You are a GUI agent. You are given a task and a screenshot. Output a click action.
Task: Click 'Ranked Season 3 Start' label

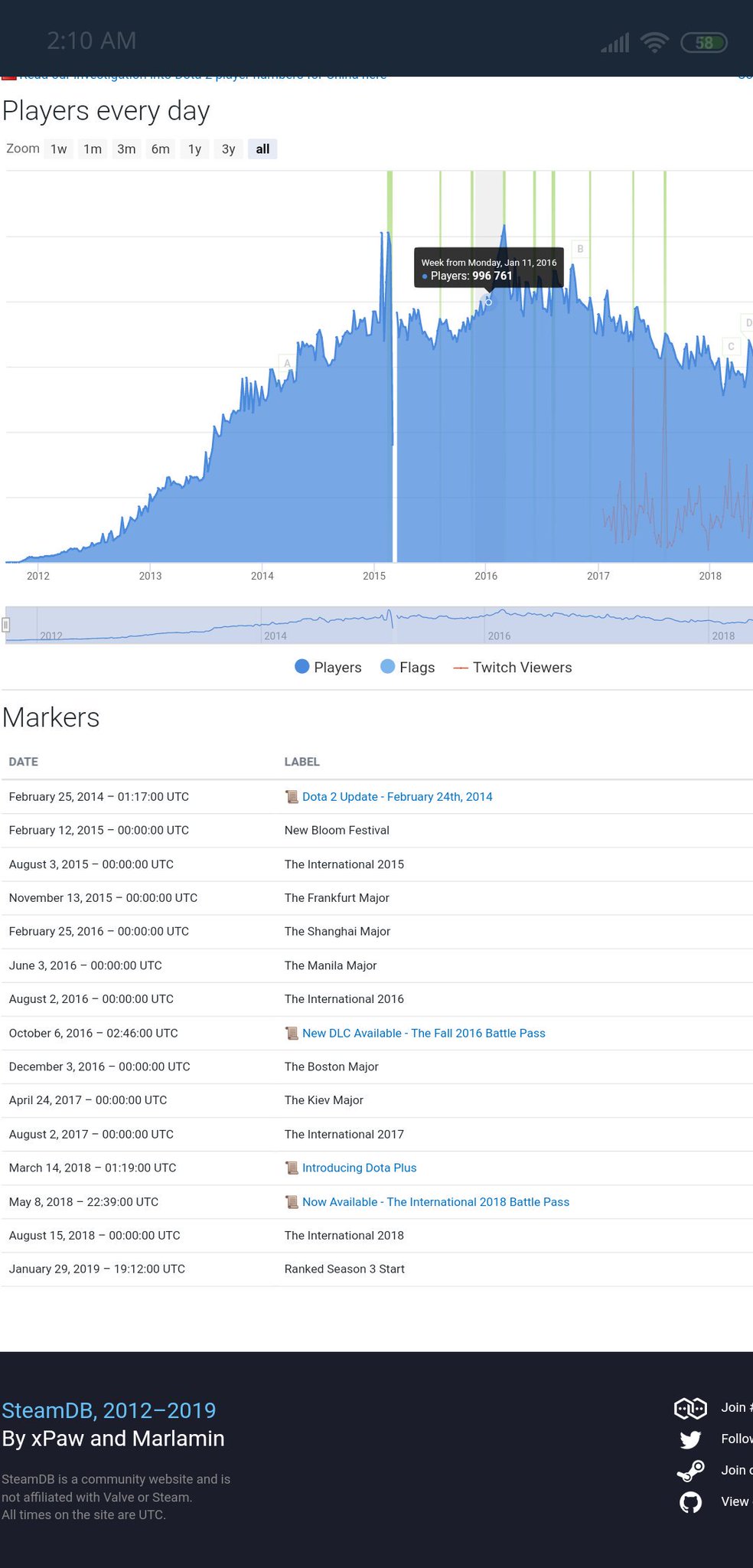click(344, 1269)
